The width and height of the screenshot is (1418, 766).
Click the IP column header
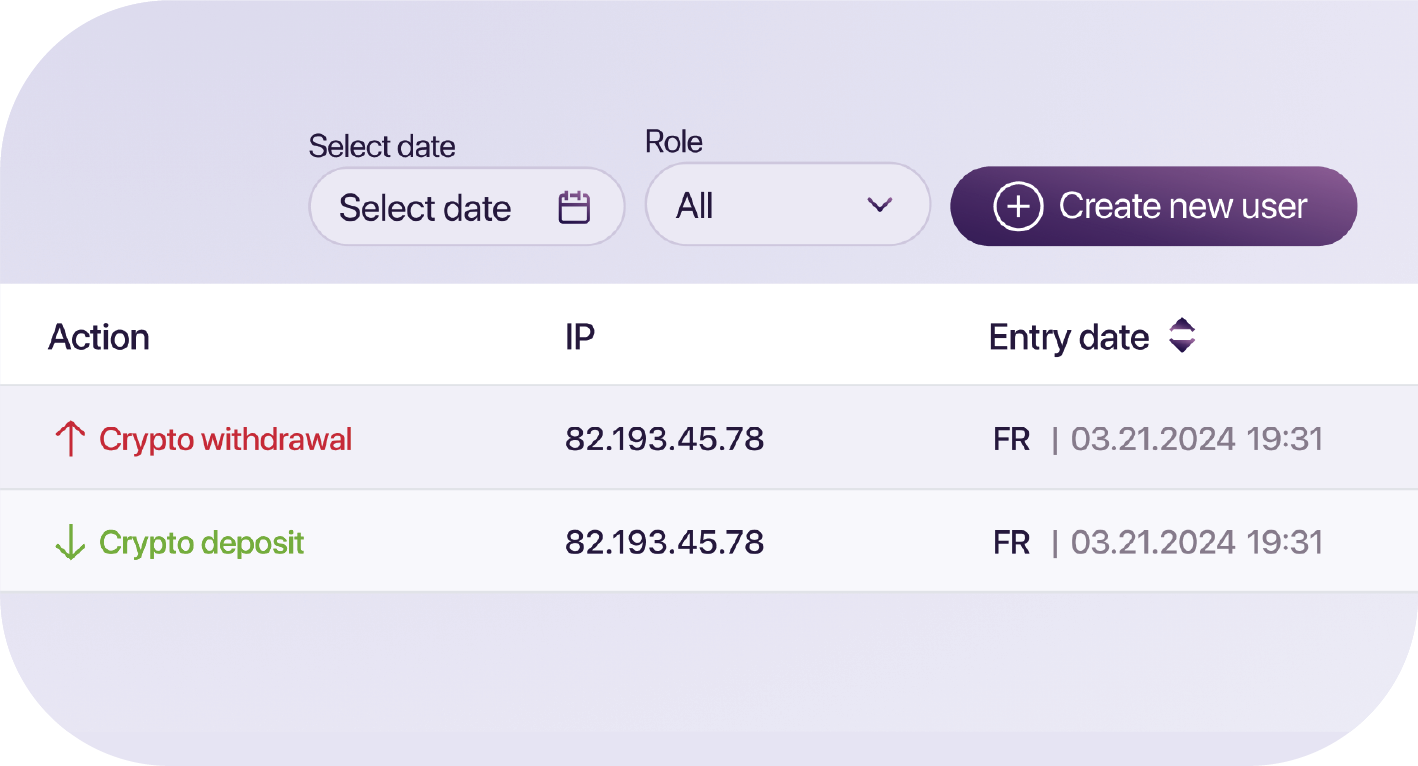[579, 337]
